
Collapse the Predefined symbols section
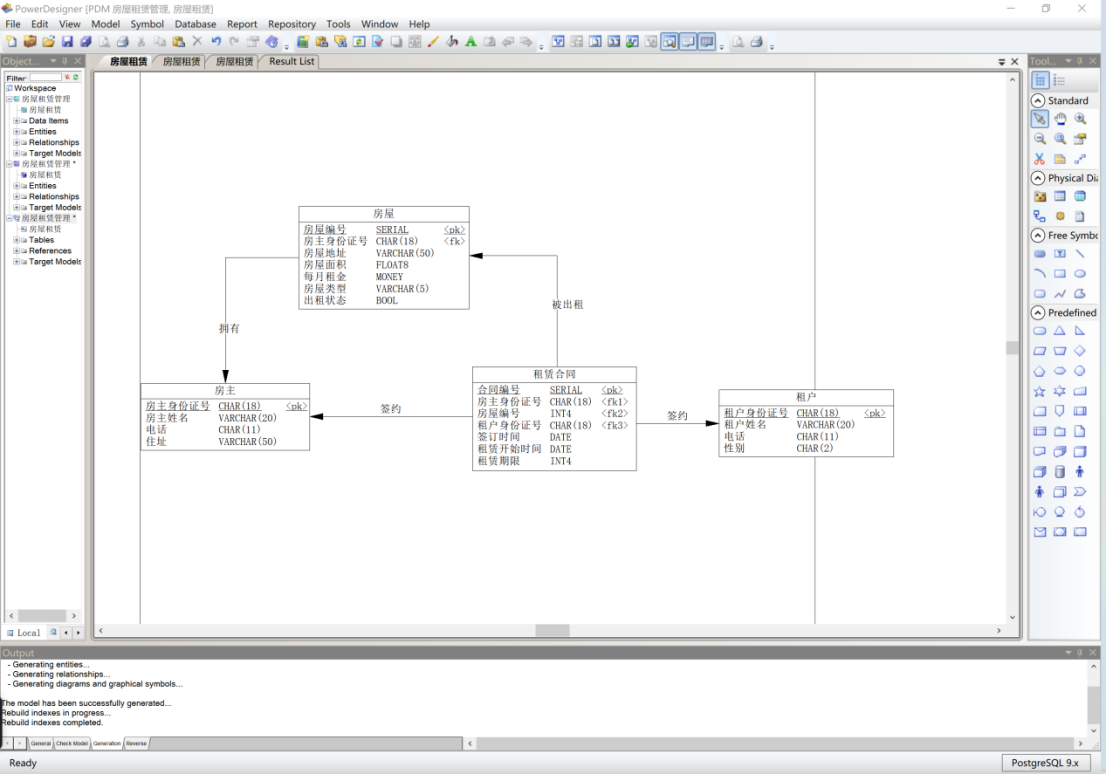[1038, 312]
